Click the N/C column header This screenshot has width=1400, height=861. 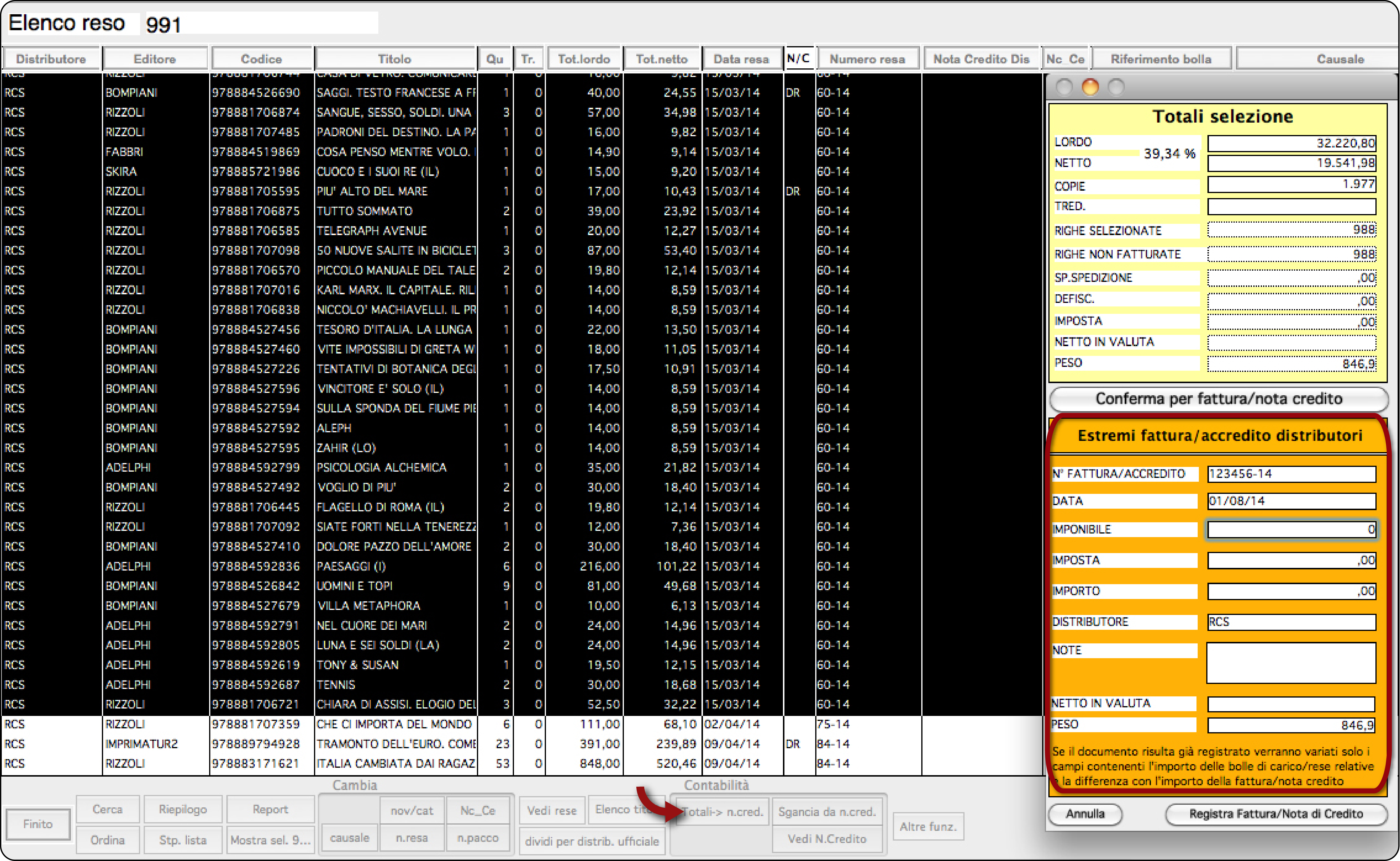tap(799, 59)
